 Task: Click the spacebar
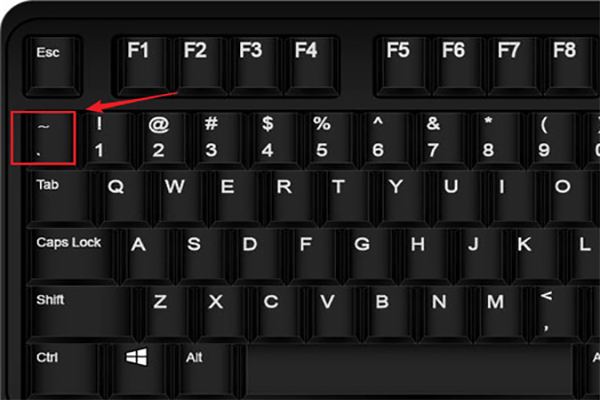409,371
